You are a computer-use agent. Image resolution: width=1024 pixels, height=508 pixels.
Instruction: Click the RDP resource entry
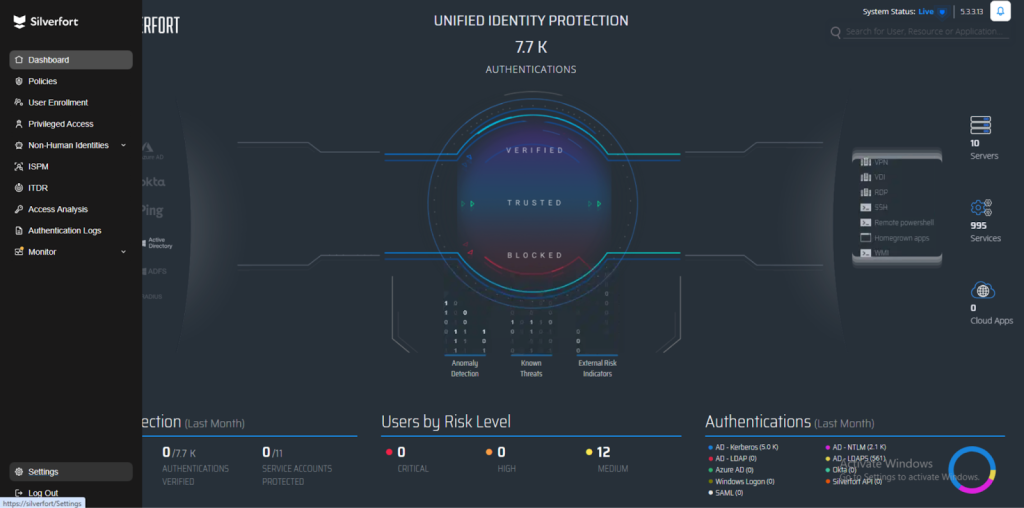click(876, 193)
